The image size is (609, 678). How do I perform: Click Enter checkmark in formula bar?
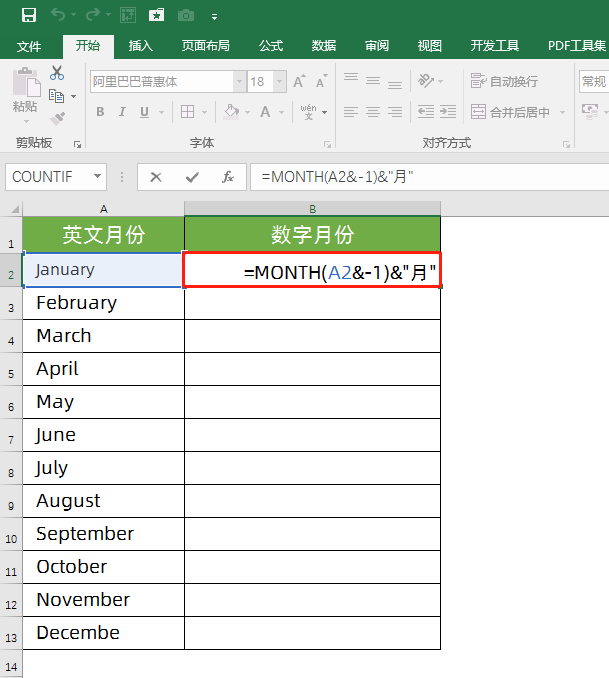coord(192,177)
